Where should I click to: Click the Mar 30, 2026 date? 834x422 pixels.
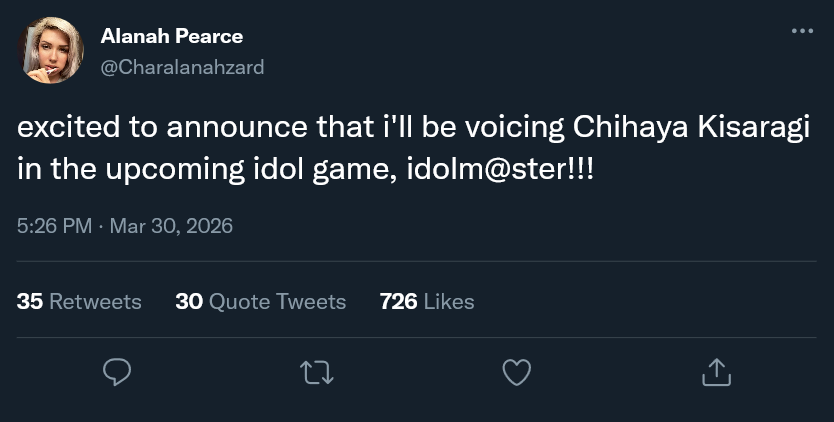coord(170,226)
